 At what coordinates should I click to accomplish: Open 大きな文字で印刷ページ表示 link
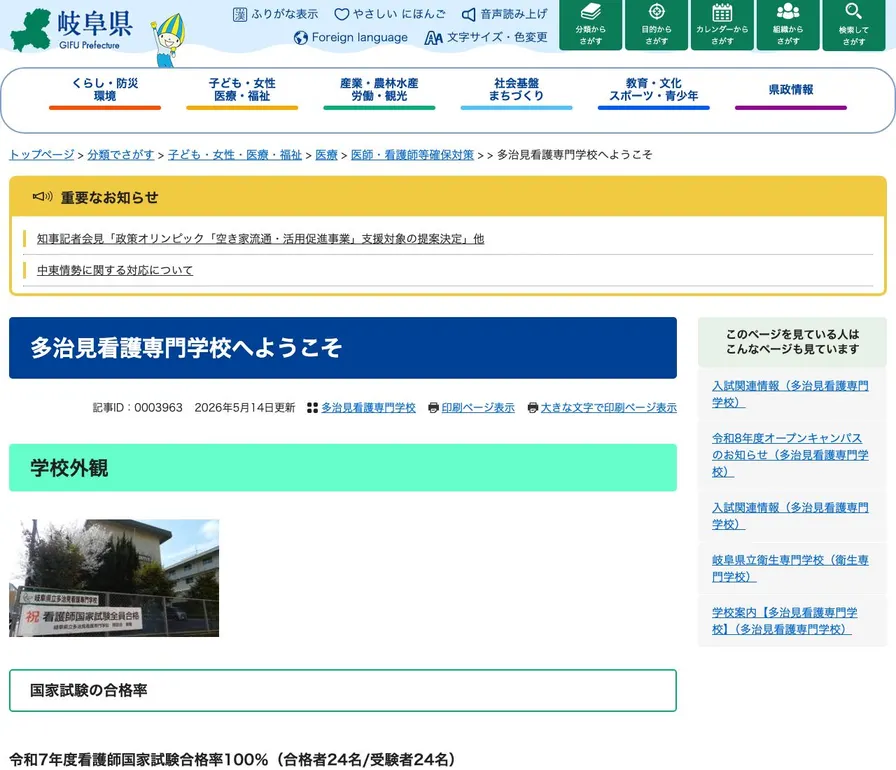(x=609, y=407)
